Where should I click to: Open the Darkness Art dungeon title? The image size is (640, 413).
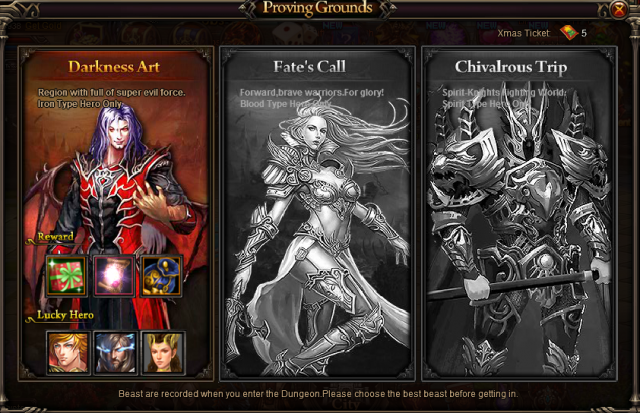tap(114, 67)
